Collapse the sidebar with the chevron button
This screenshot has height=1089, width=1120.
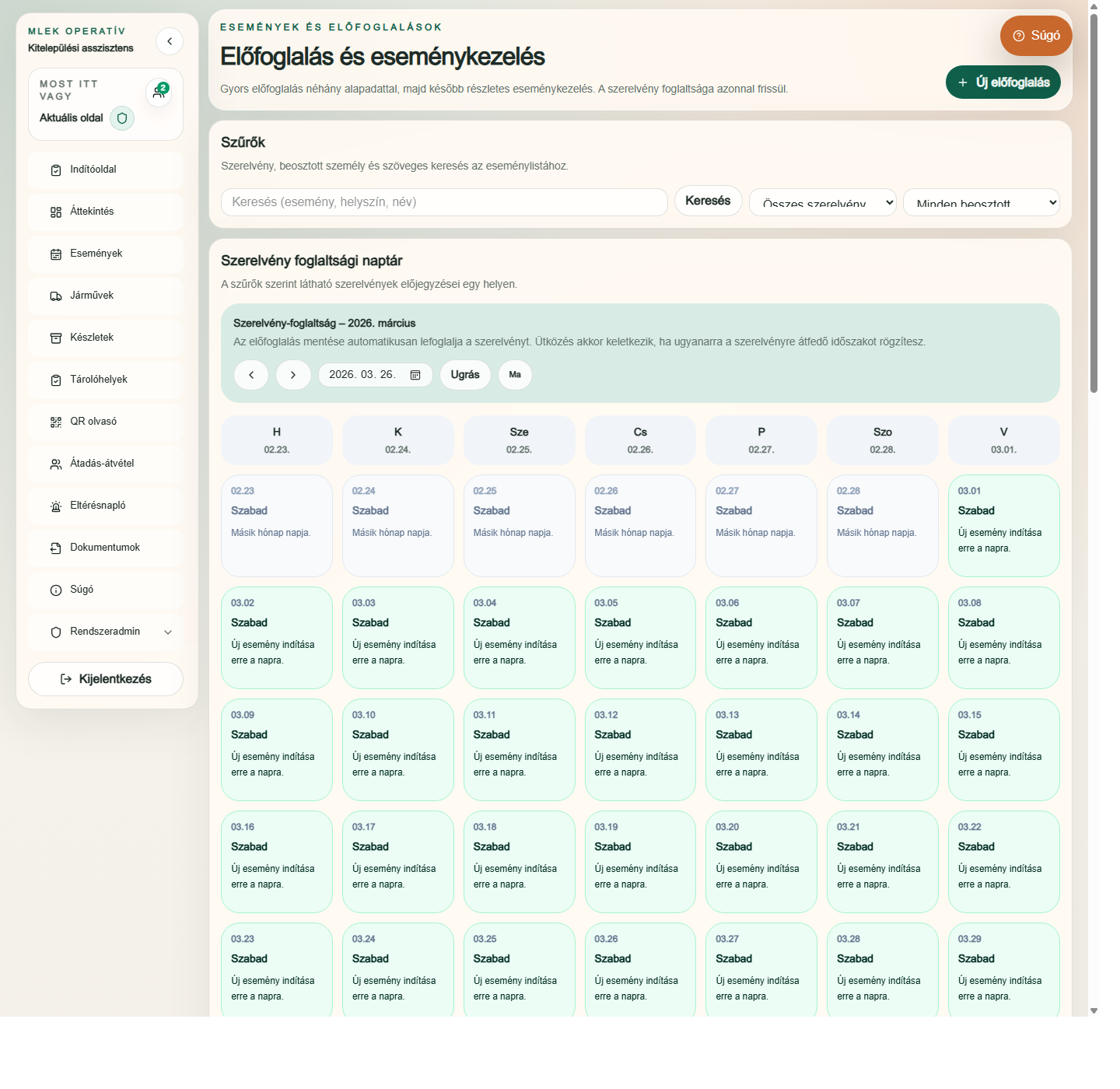pos(169,41)
